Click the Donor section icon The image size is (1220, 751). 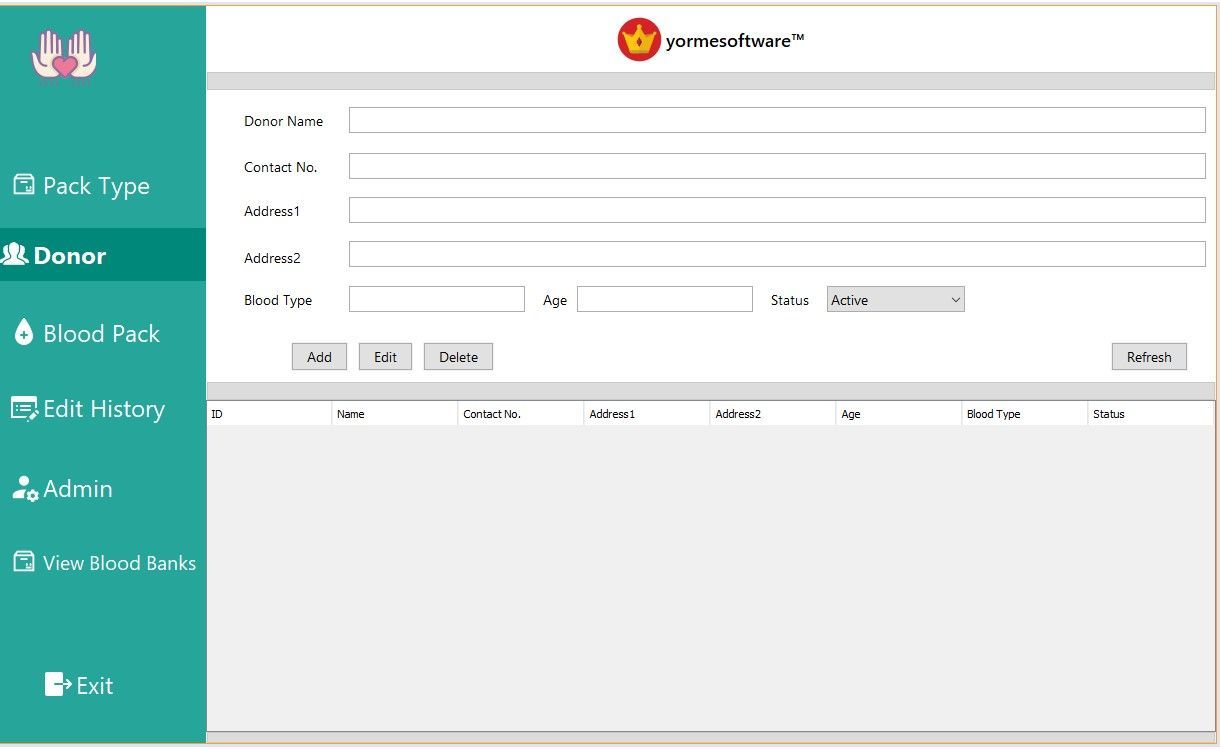click(18, 255)
